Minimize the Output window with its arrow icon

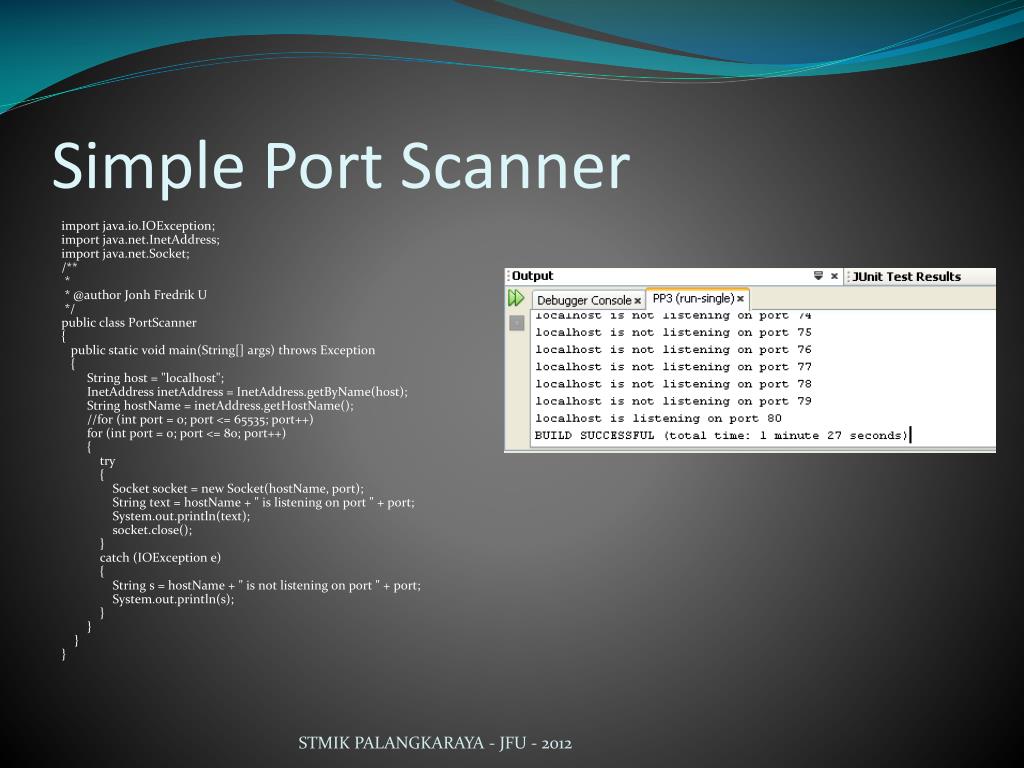click(818, 276)
